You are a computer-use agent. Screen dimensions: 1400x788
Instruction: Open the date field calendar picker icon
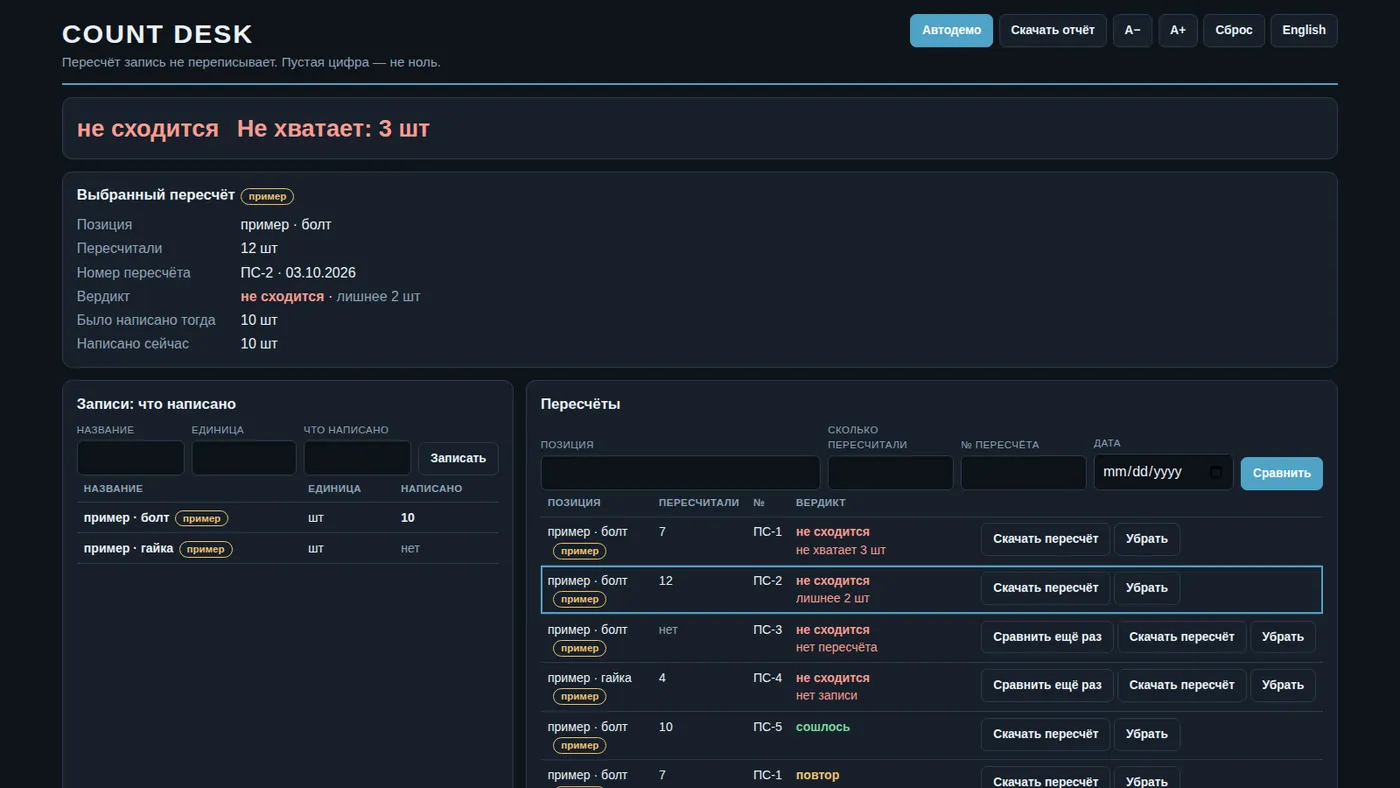click(x=1215, y=472)
